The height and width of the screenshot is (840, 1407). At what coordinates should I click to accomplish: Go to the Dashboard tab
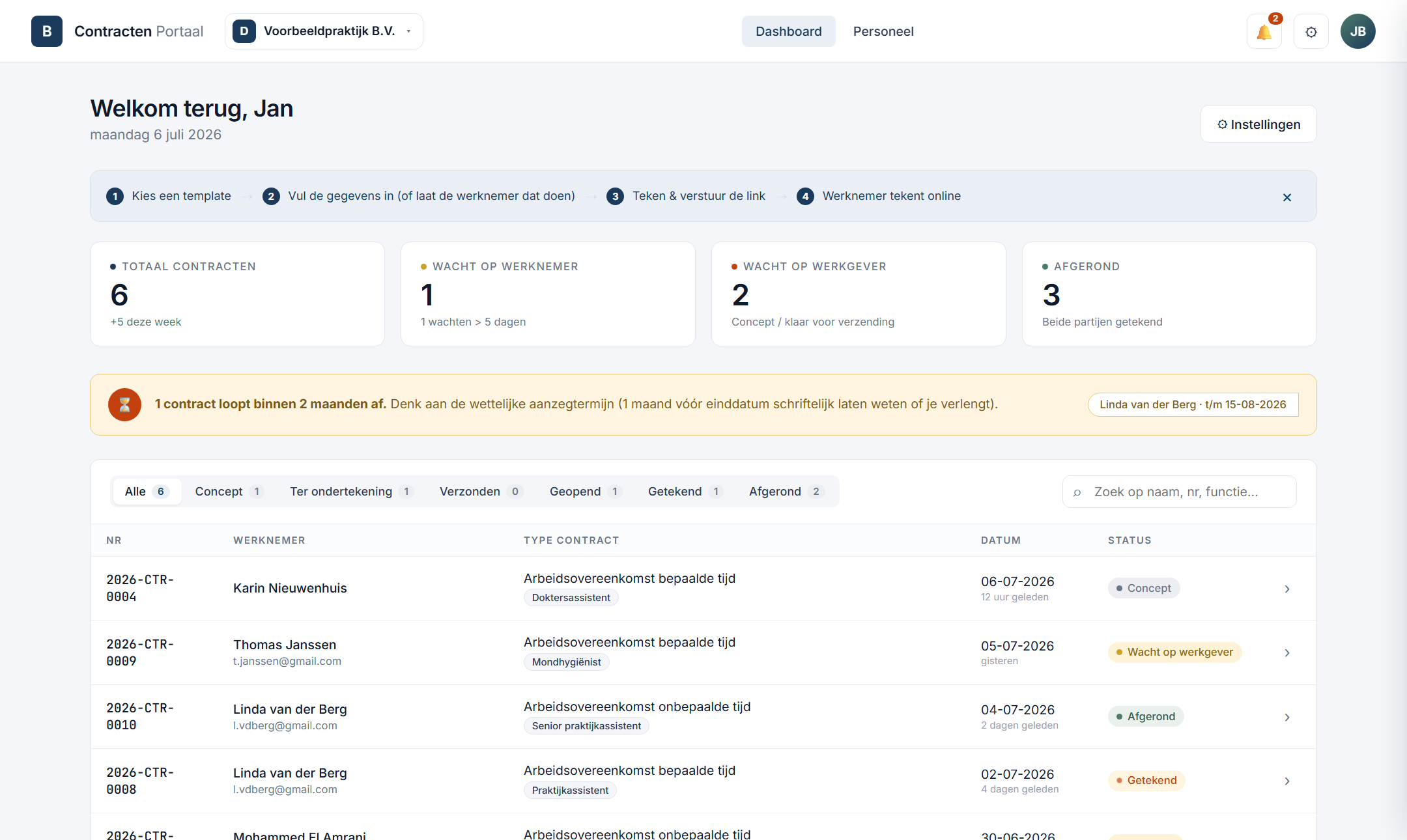pyautogui.click(x=788, y=31)
